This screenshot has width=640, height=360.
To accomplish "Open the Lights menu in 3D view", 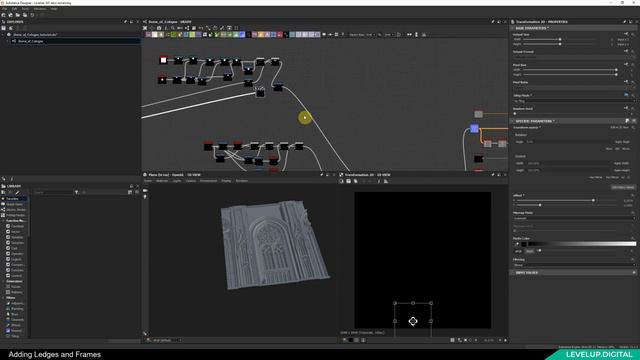I will coord(177,181).
